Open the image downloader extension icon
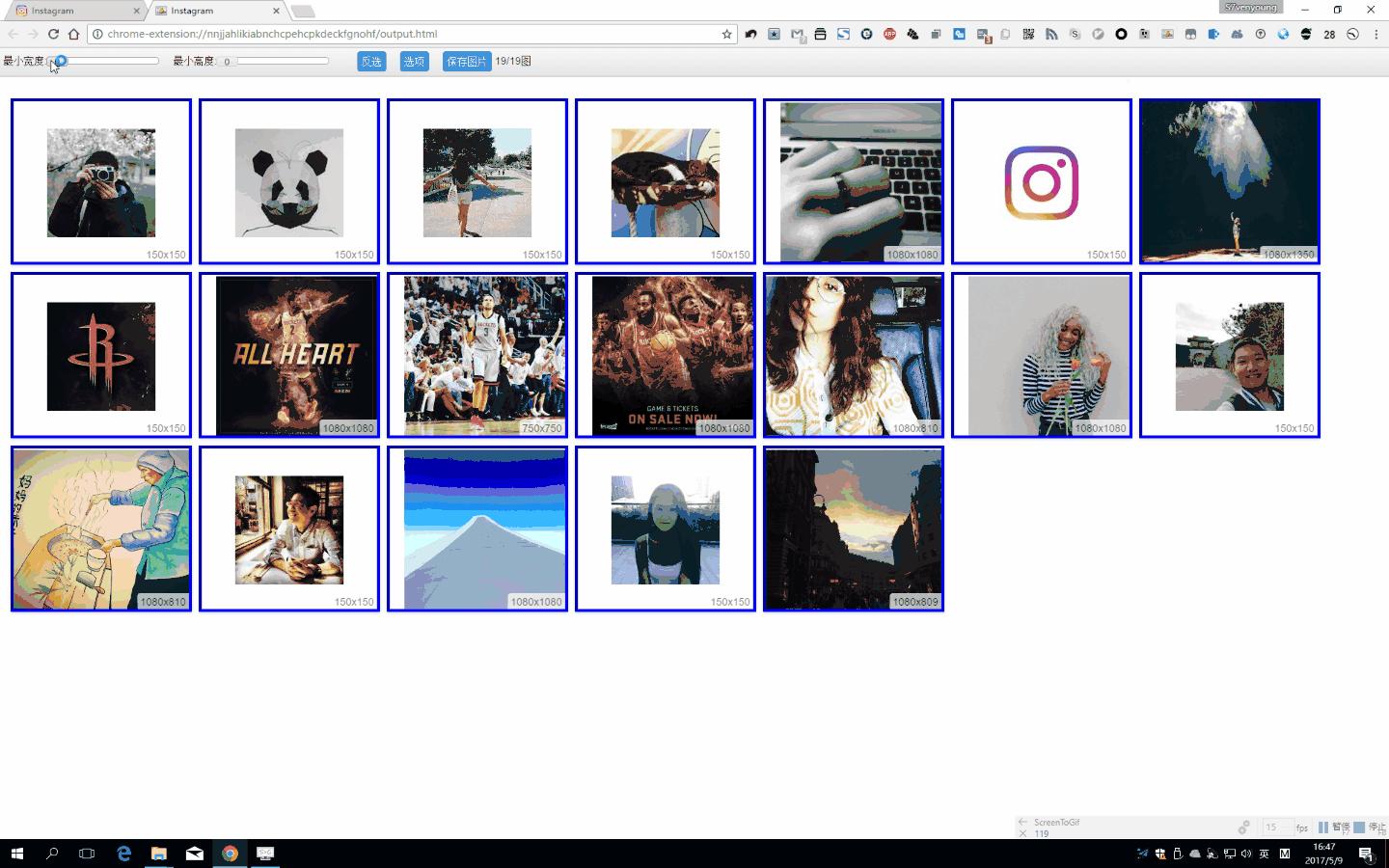Screen dimensions: 1389x868 click(x=1167, y=34)
